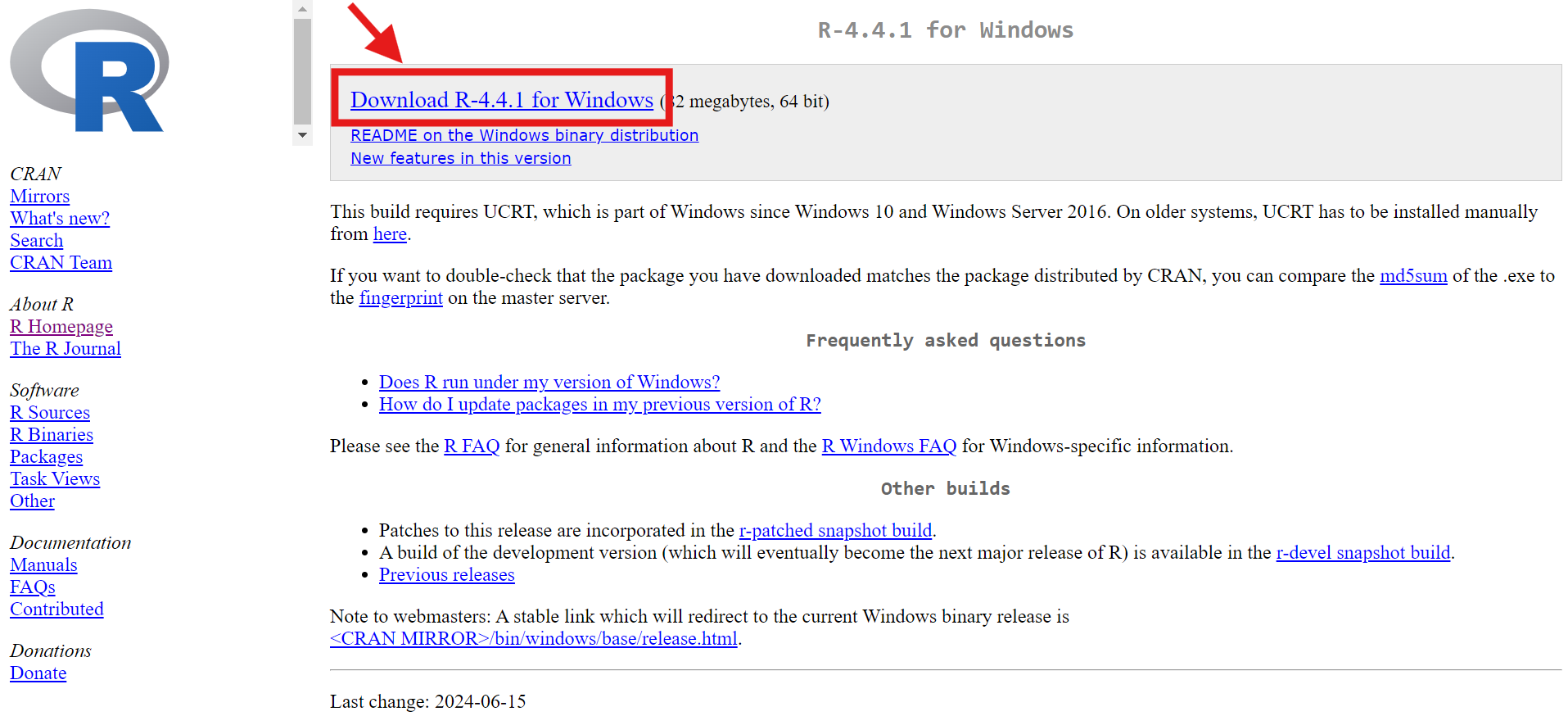The height and width of the screenshot is (716, 1568).
Task: Click the 'About R' sidebar label
Action: (42, 305)
